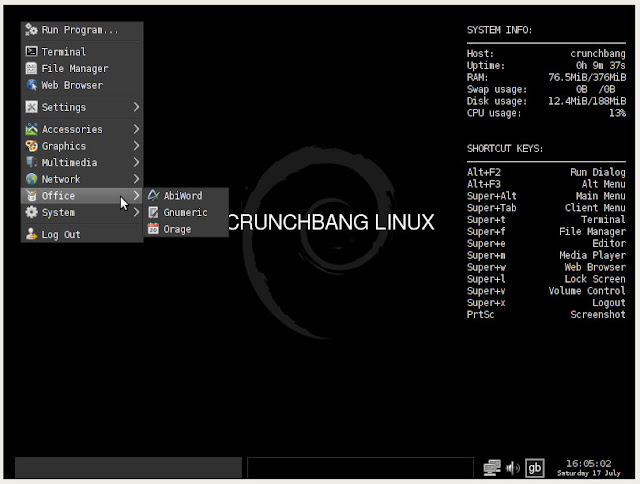Click the Saturday 17 July date
The width and height of the screenshot is (640, 484).
tap(589, 473)
